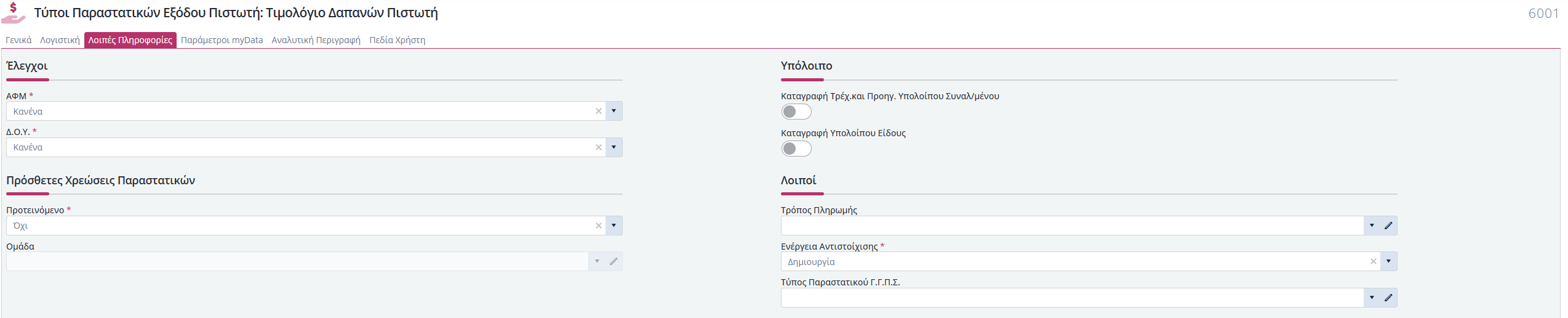Viewport: 1568px width, 318px height.
Task: Click the Λοιποί section heading
Action: [798, 181]
